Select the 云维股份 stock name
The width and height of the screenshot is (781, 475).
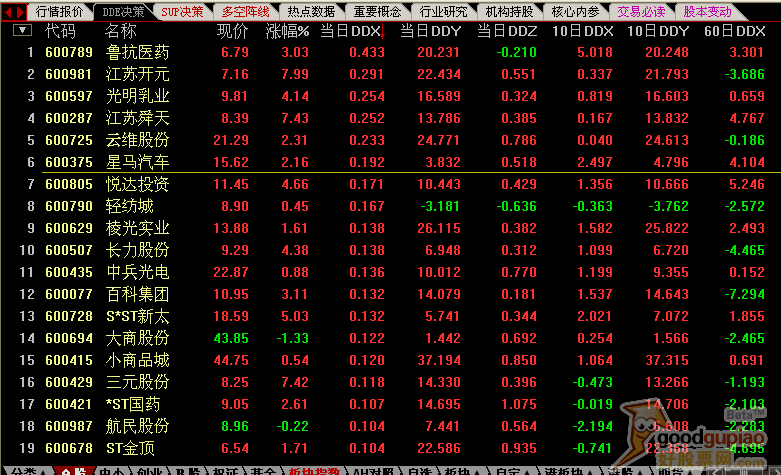pyautogui.click(x=137, y=140)
